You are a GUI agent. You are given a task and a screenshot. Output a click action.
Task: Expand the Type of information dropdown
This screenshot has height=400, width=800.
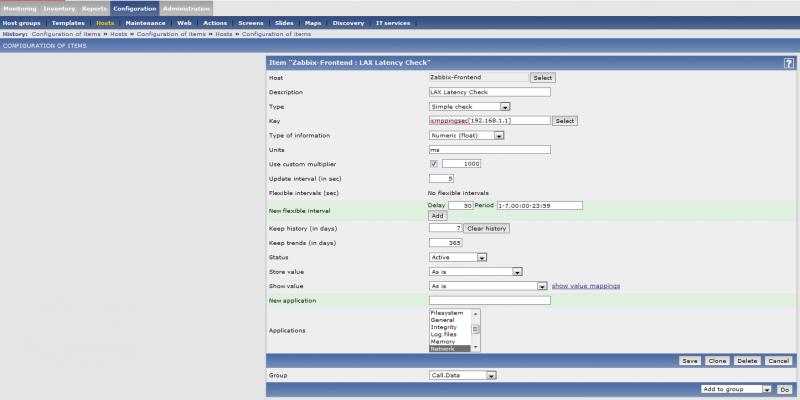point(466,135)
